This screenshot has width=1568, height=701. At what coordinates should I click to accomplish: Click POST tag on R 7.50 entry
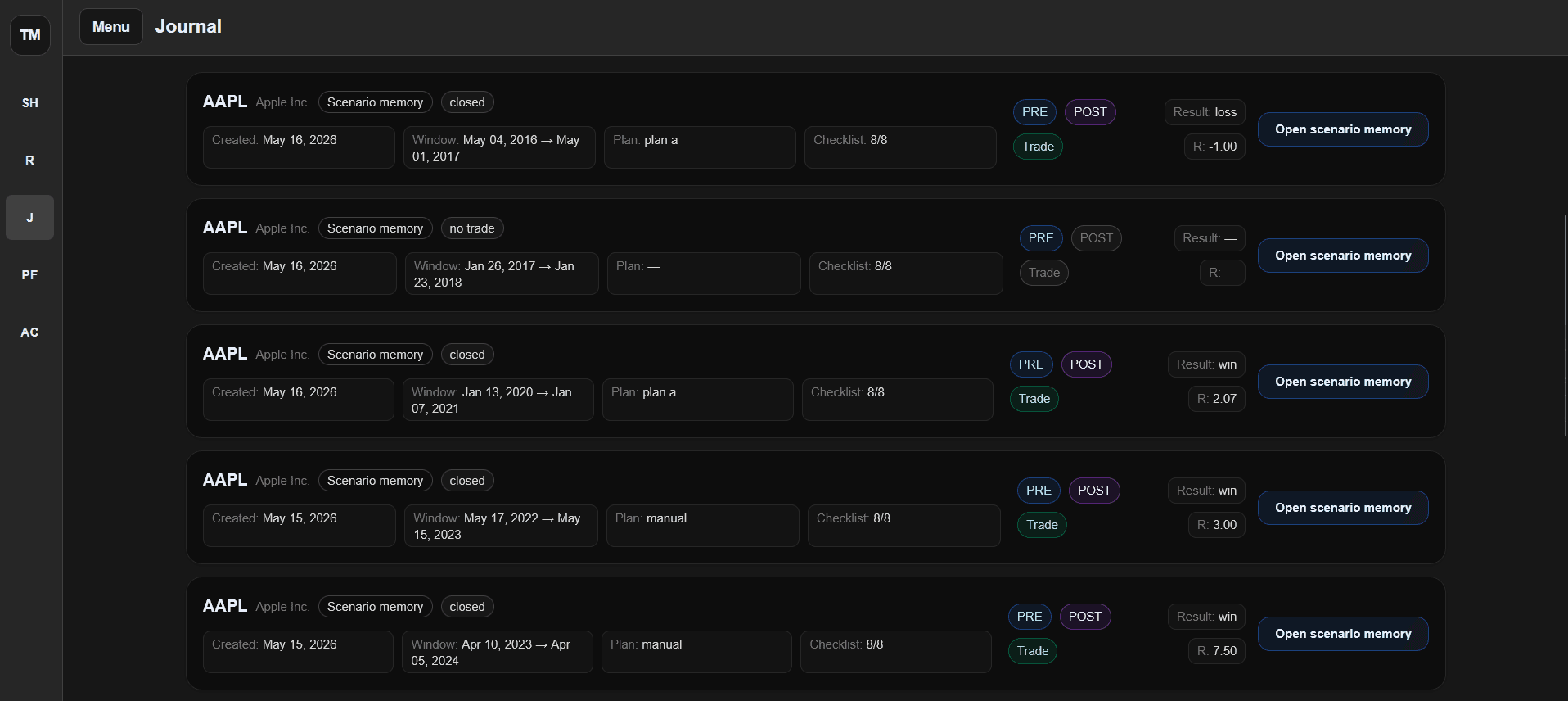1085,617
